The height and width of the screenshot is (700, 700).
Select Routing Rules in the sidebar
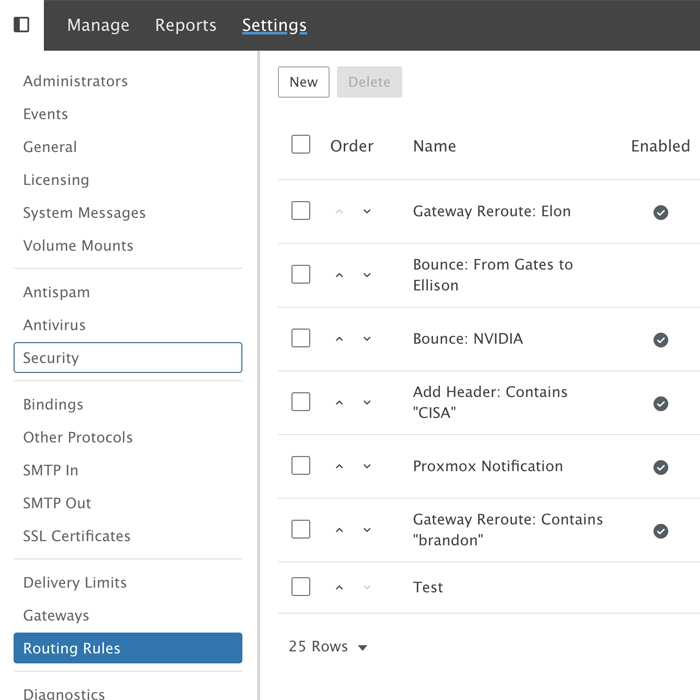click(x=128, y=648)
